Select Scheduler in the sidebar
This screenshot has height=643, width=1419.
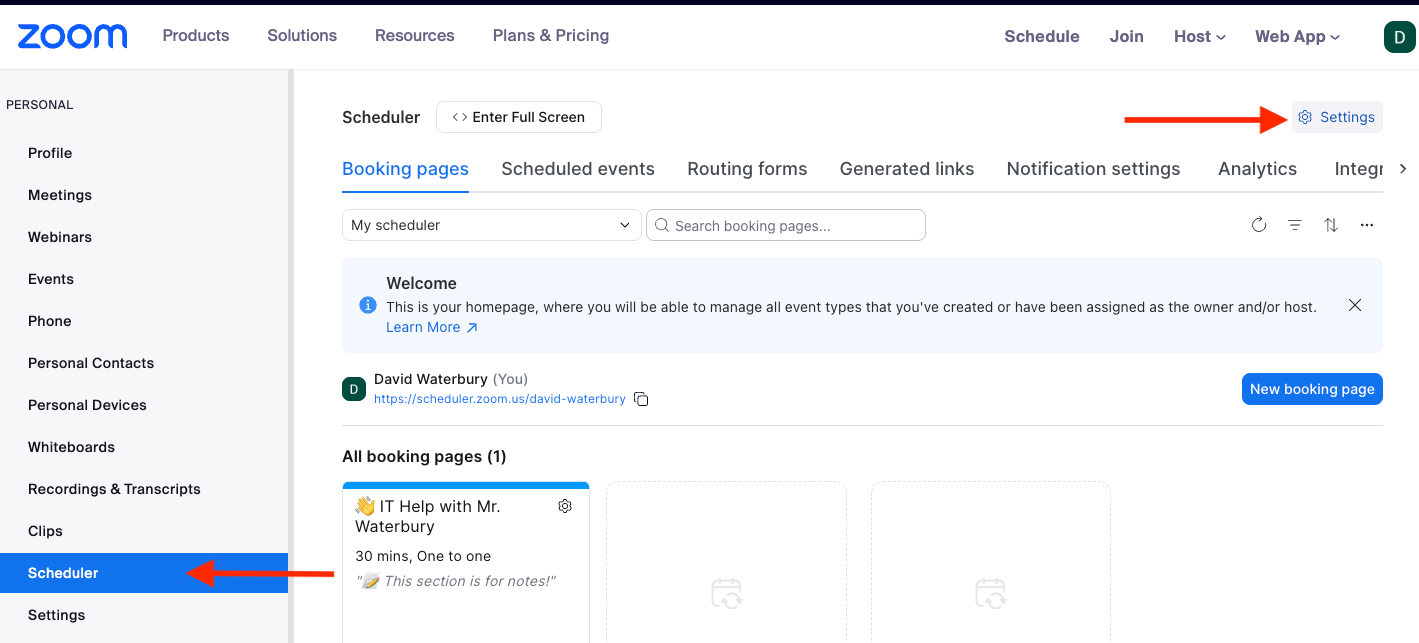(x=144, y=573)
